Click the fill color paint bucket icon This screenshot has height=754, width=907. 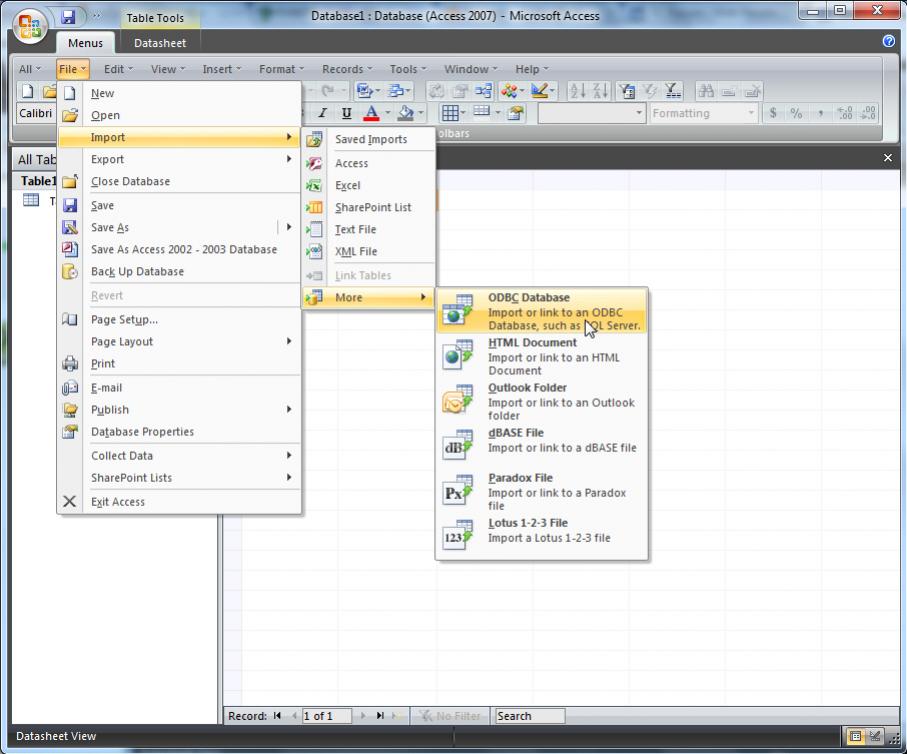[405, 113]
